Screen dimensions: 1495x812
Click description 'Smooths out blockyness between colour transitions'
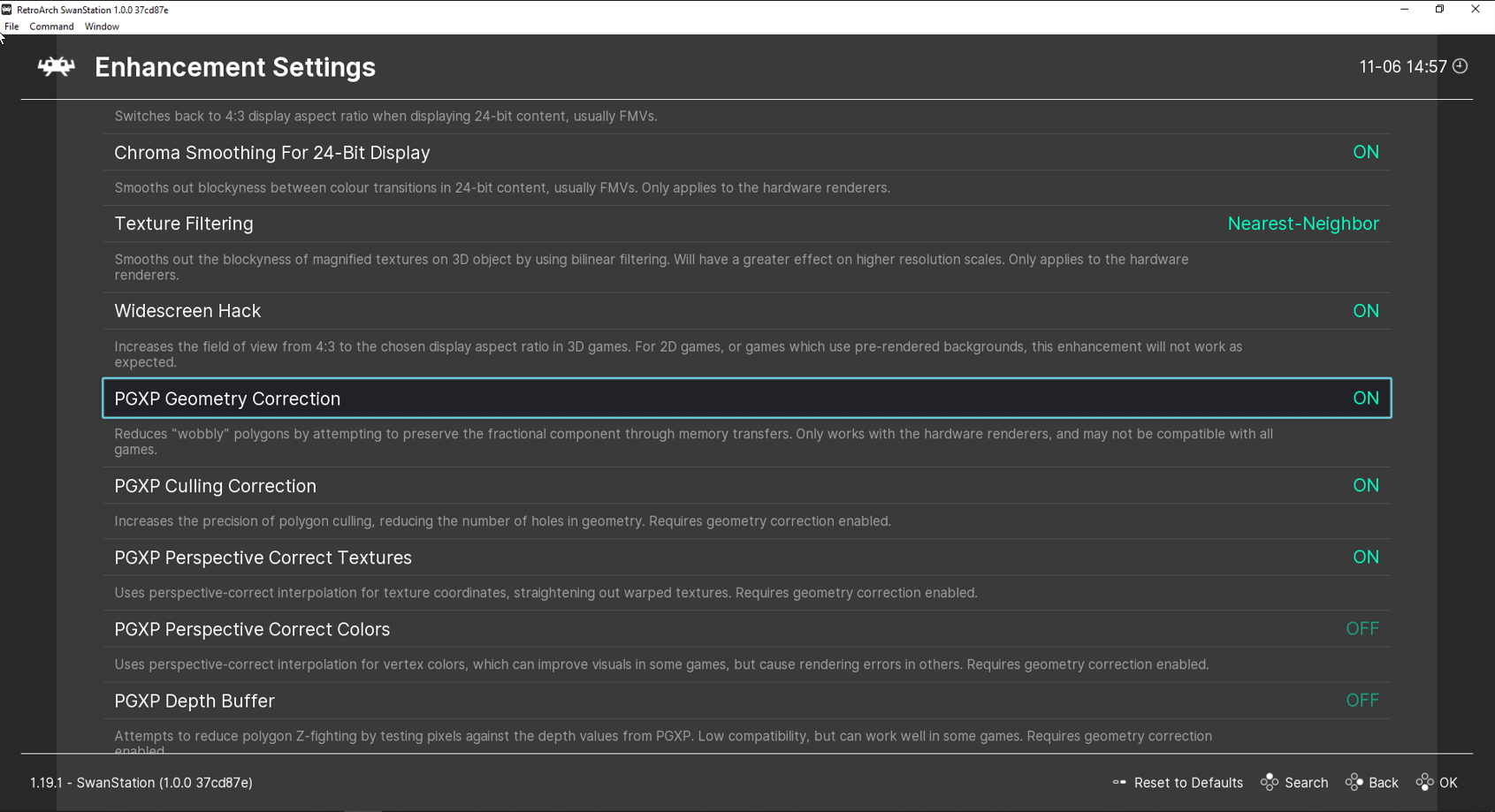[502, 188]
